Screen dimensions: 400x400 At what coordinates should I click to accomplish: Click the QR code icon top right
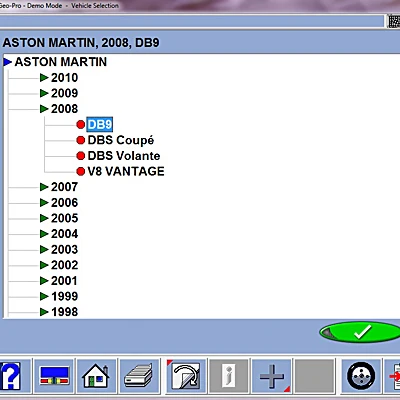394,22
